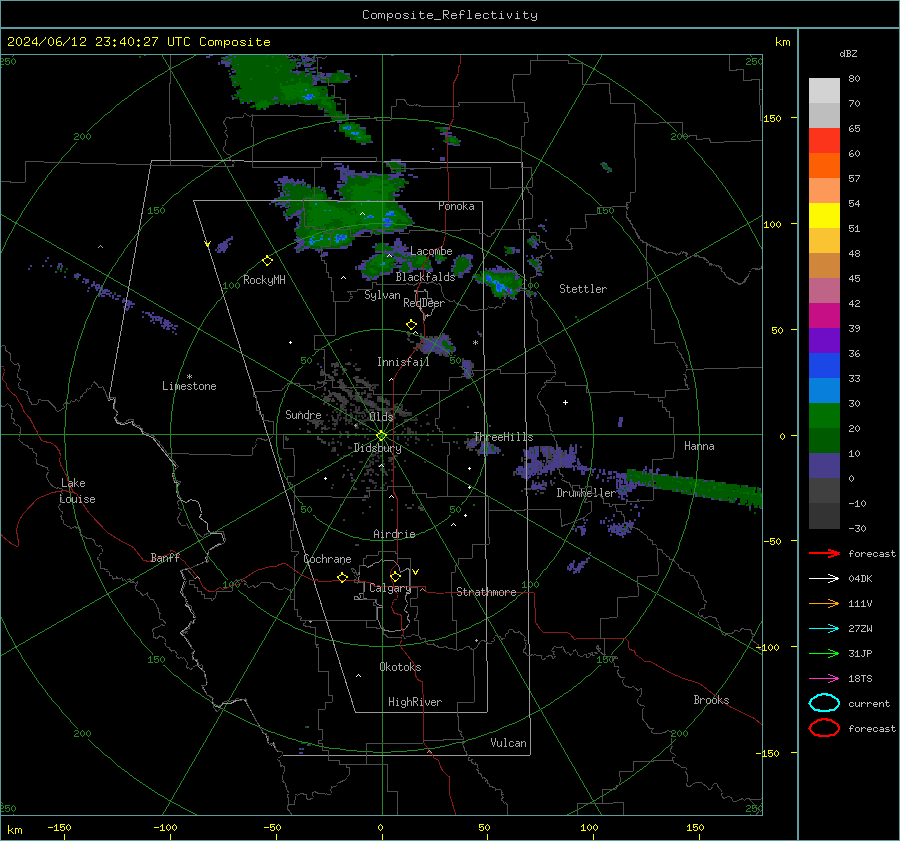The height and width of the screenshot is (841, 900).
Task: Click the storm cell west of Stettler
Action: tap(501, 282)
